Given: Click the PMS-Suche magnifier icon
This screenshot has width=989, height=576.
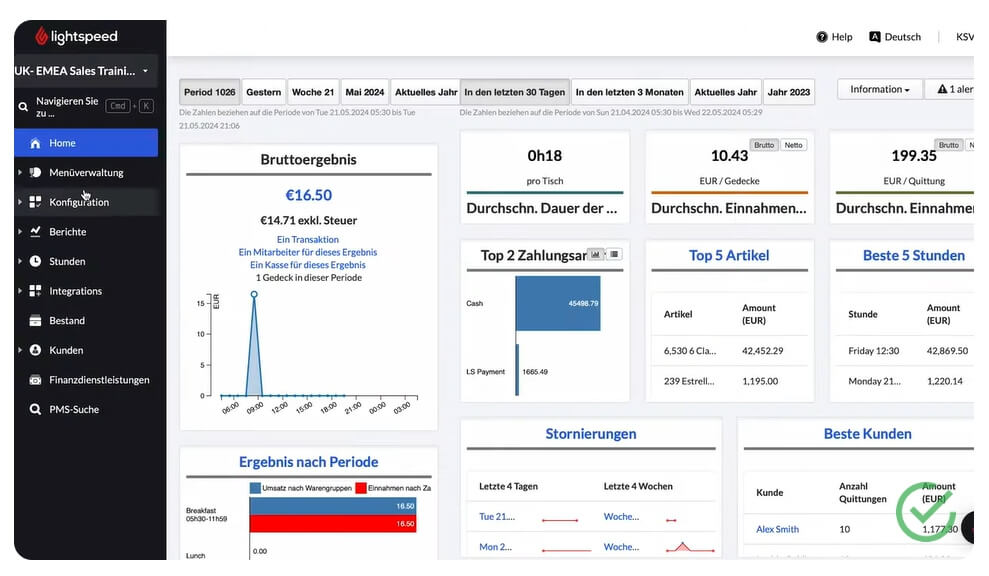Looking at the screenshot, I should pyautogui.click(x=35, y=409).
